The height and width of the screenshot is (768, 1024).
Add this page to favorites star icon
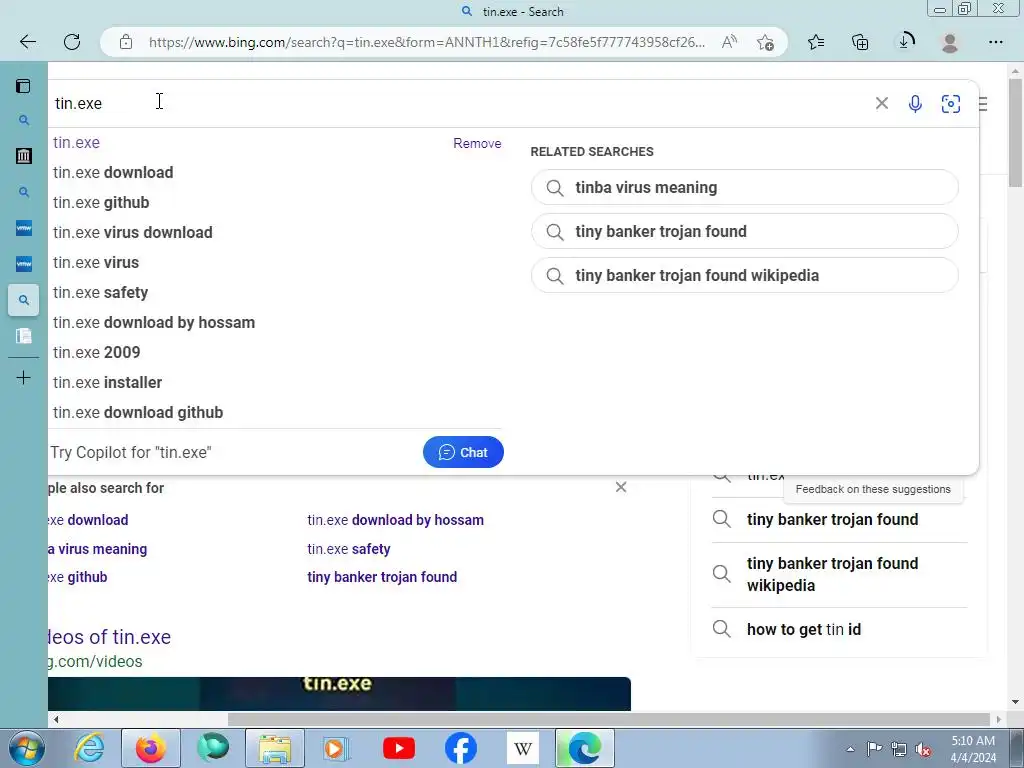point(765,42)
